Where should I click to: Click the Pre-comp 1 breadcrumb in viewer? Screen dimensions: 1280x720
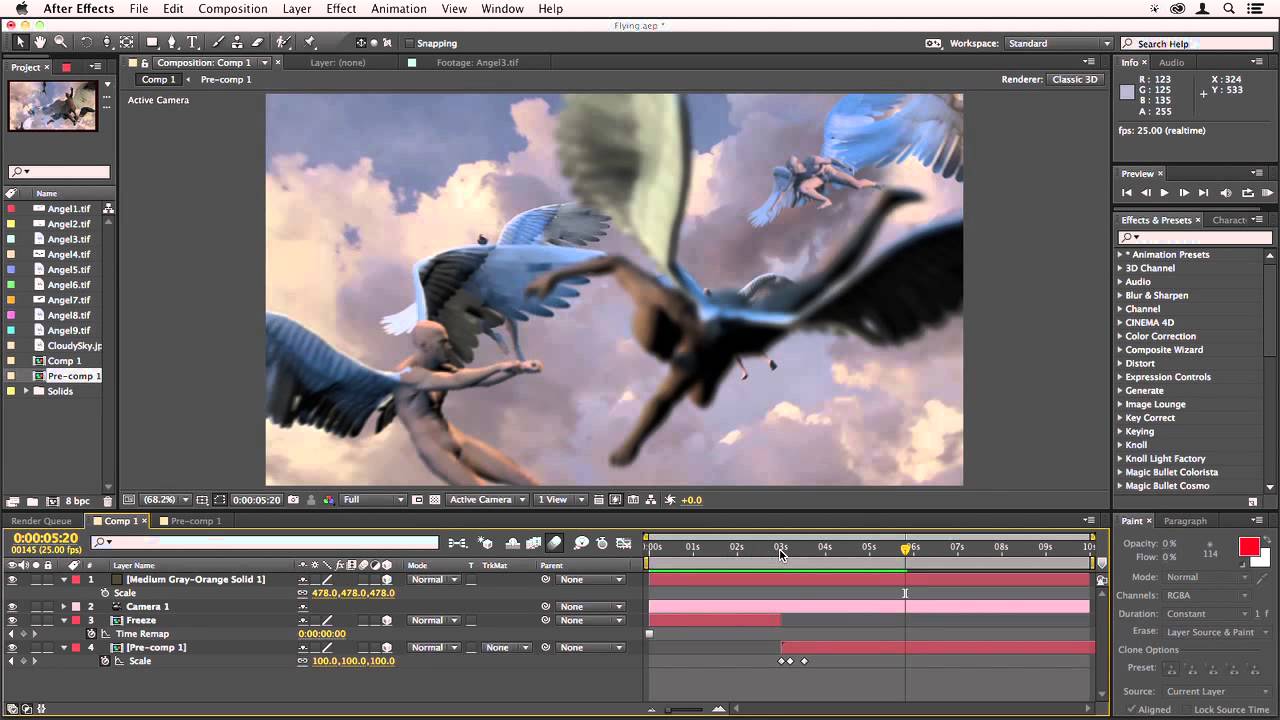pyautogui.click(x=226, y=80)
